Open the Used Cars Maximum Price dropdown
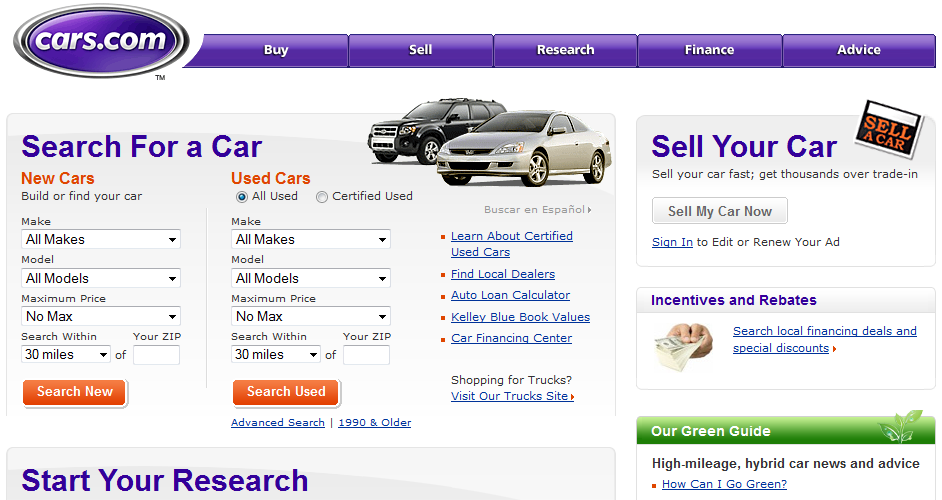 click(x=311, y=316)
